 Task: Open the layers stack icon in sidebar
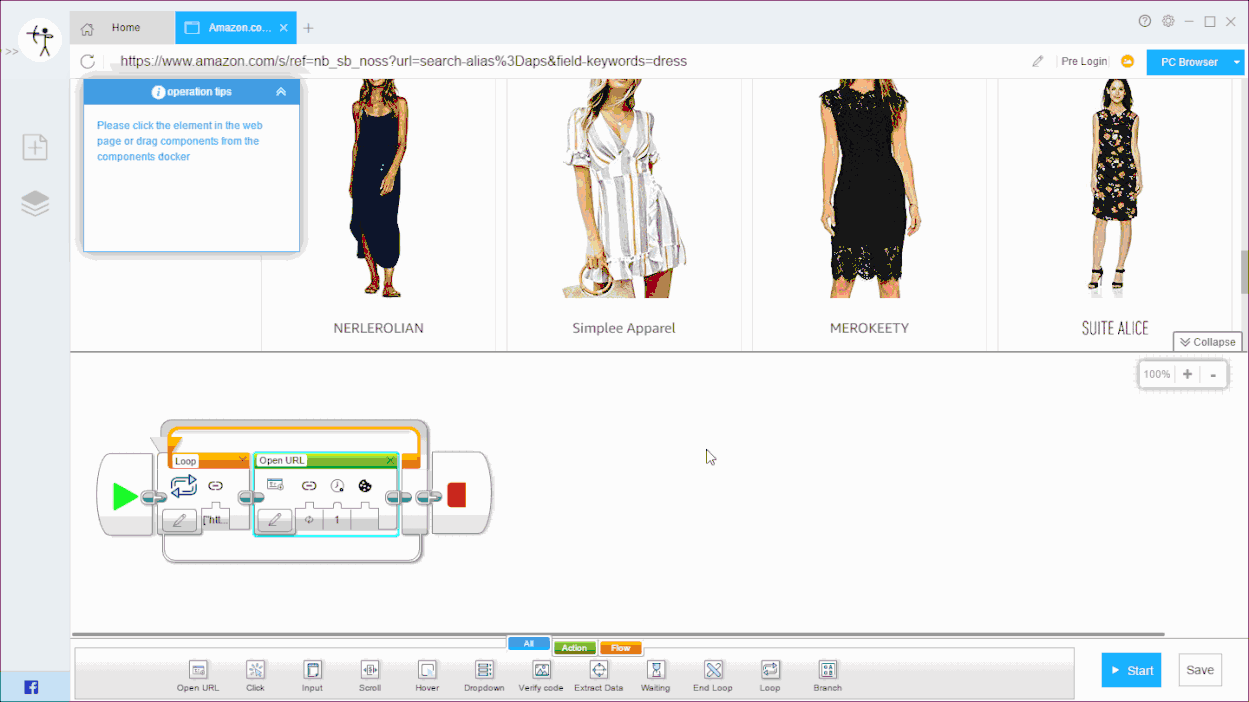point(35,204)
